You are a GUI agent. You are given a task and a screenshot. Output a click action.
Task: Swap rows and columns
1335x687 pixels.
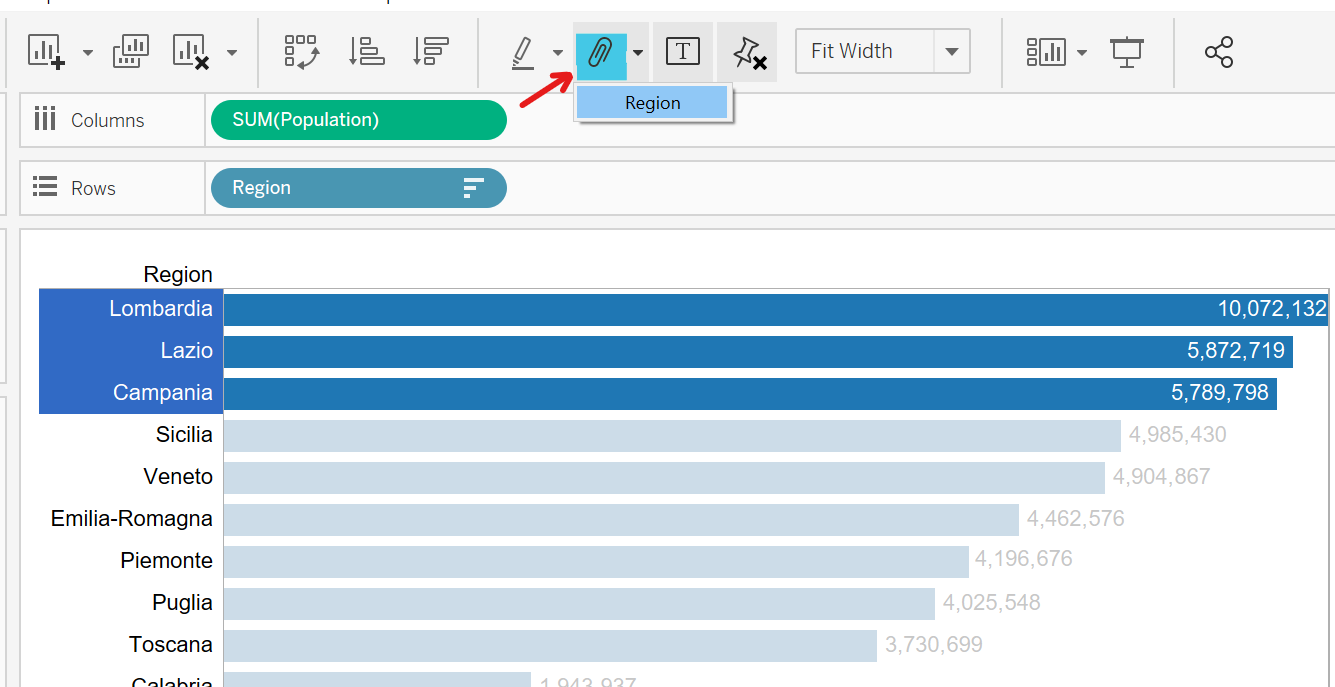pos(302,52)
